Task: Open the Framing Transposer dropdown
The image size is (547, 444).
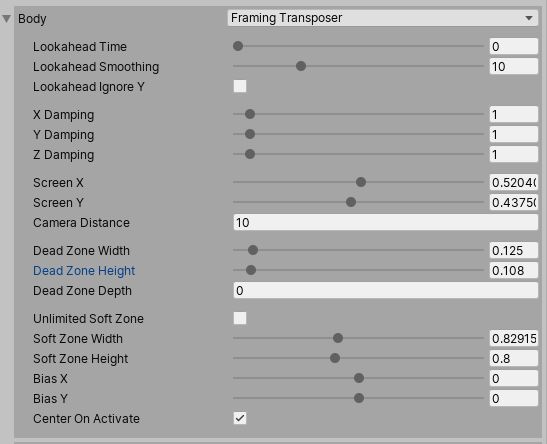Action: pos(383,18)
